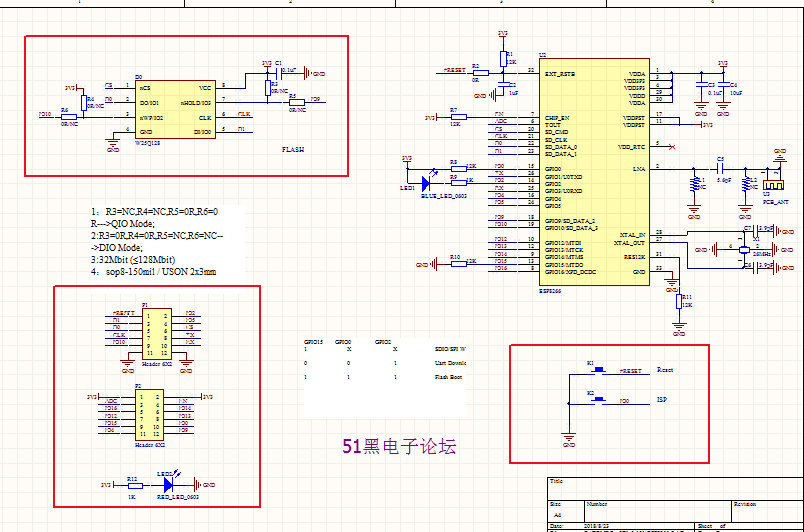
Task: Select the PCB_ANT antenna symbol
Action: click(x=773, y=185)
